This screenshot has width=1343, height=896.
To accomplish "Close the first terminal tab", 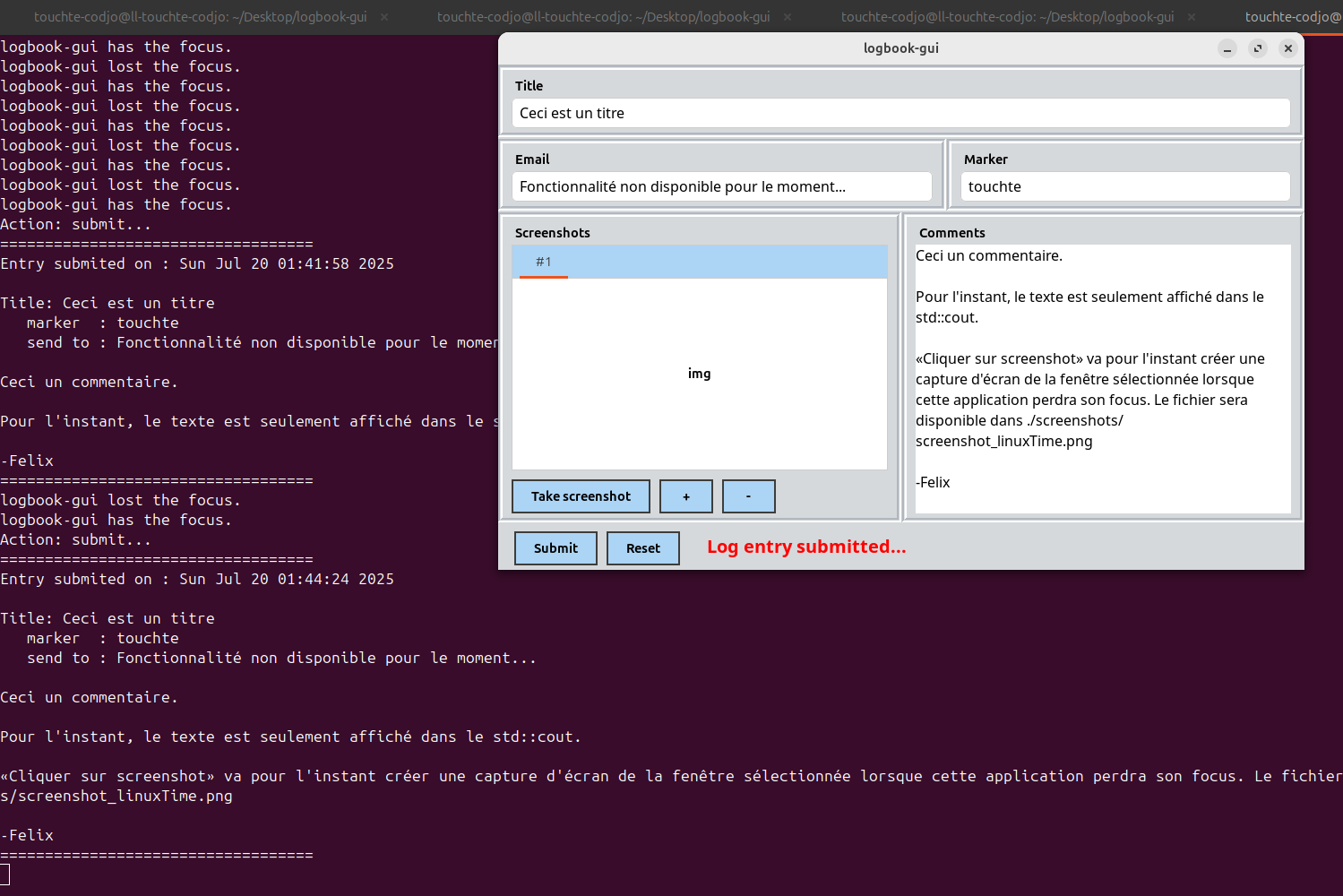I will pos(384,17).
